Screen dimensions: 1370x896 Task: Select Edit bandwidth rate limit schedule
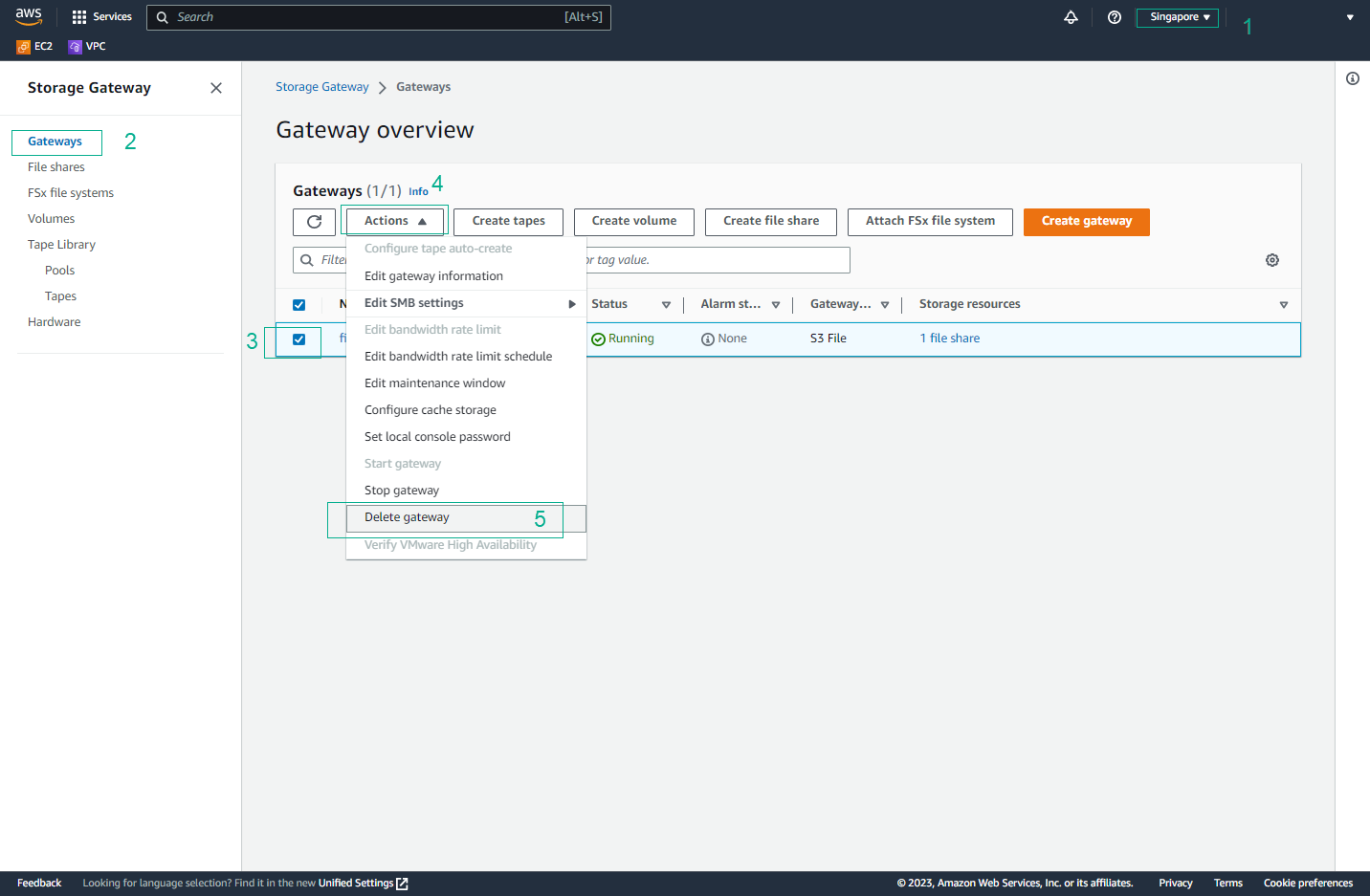[466, 357]
